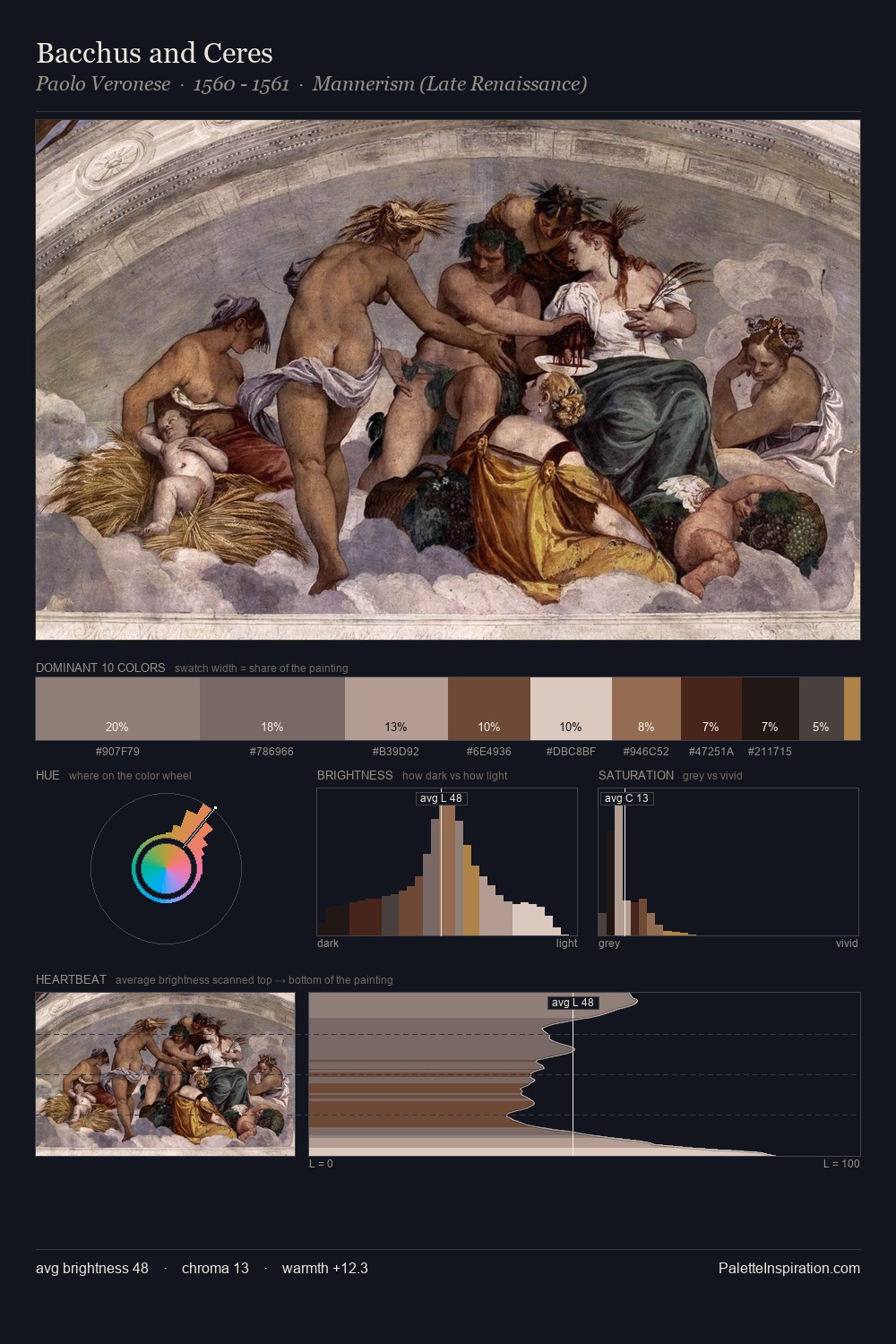
Task: Click the hex code #6E4936
Action: coord(489,752)
